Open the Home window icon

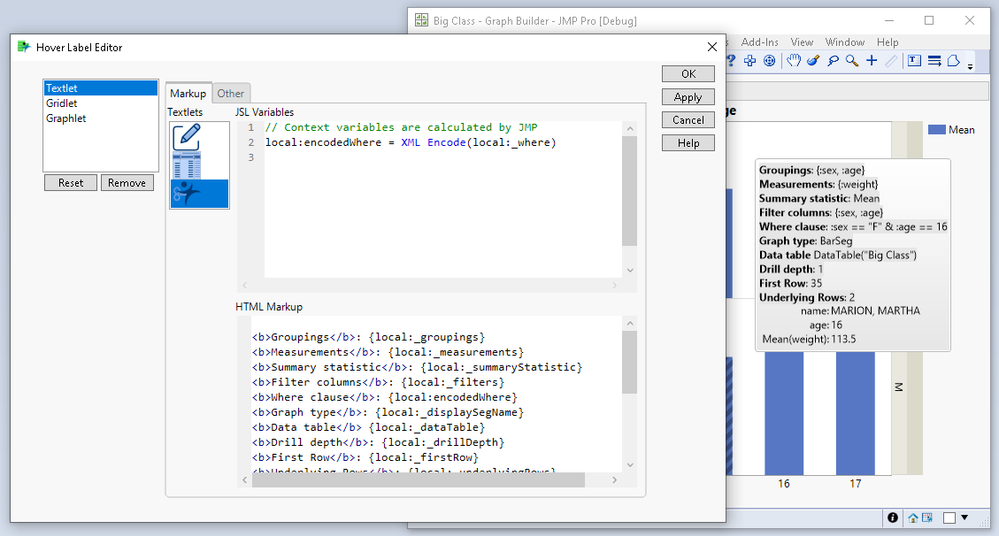pos(913,518)
